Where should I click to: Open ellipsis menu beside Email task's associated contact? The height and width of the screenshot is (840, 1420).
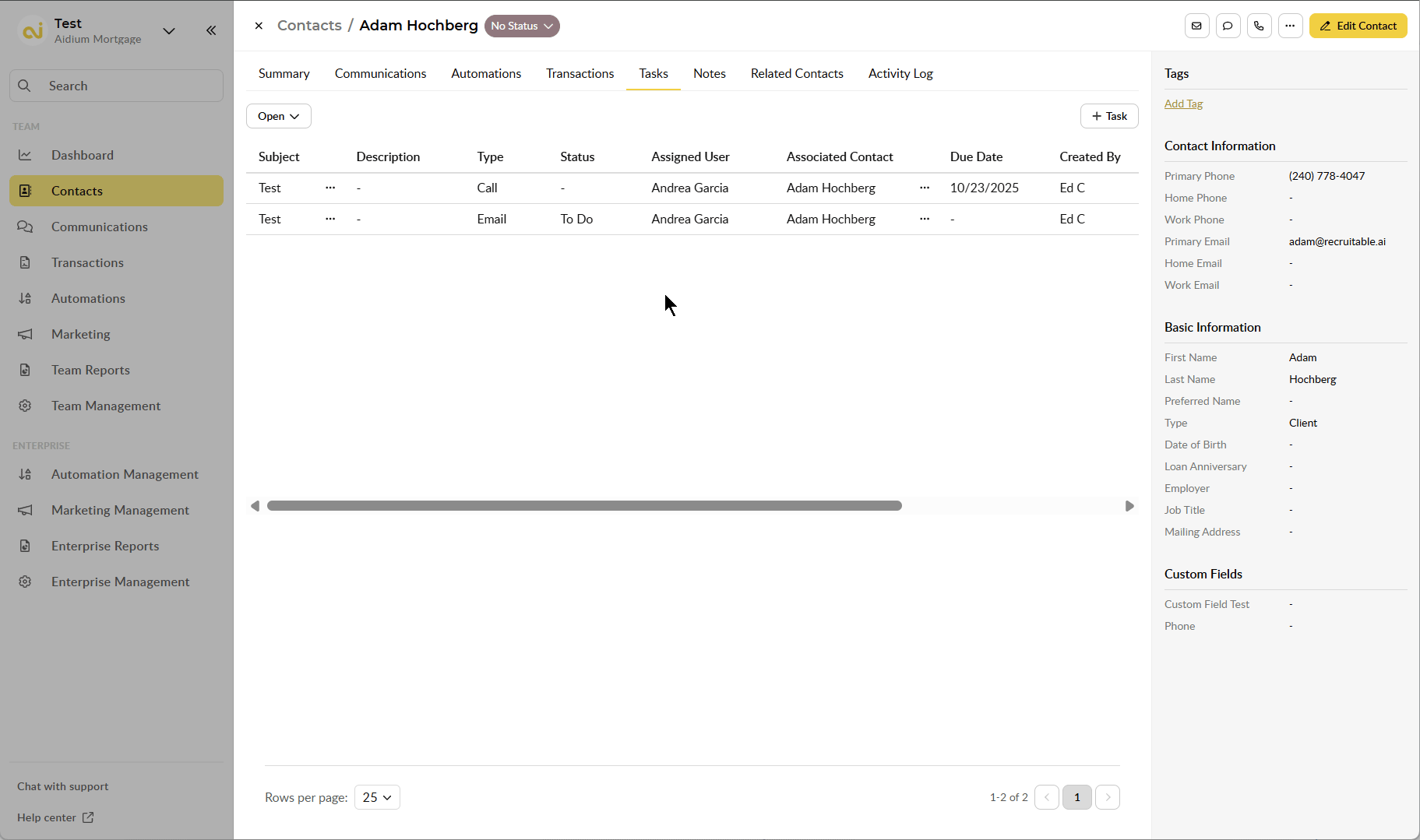coord(925,219)
